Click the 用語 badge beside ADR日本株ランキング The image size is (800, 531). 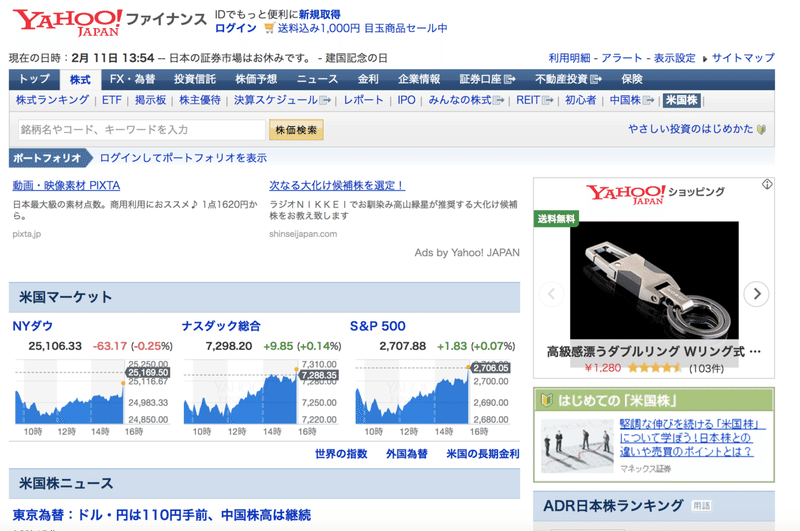[702, 506]
